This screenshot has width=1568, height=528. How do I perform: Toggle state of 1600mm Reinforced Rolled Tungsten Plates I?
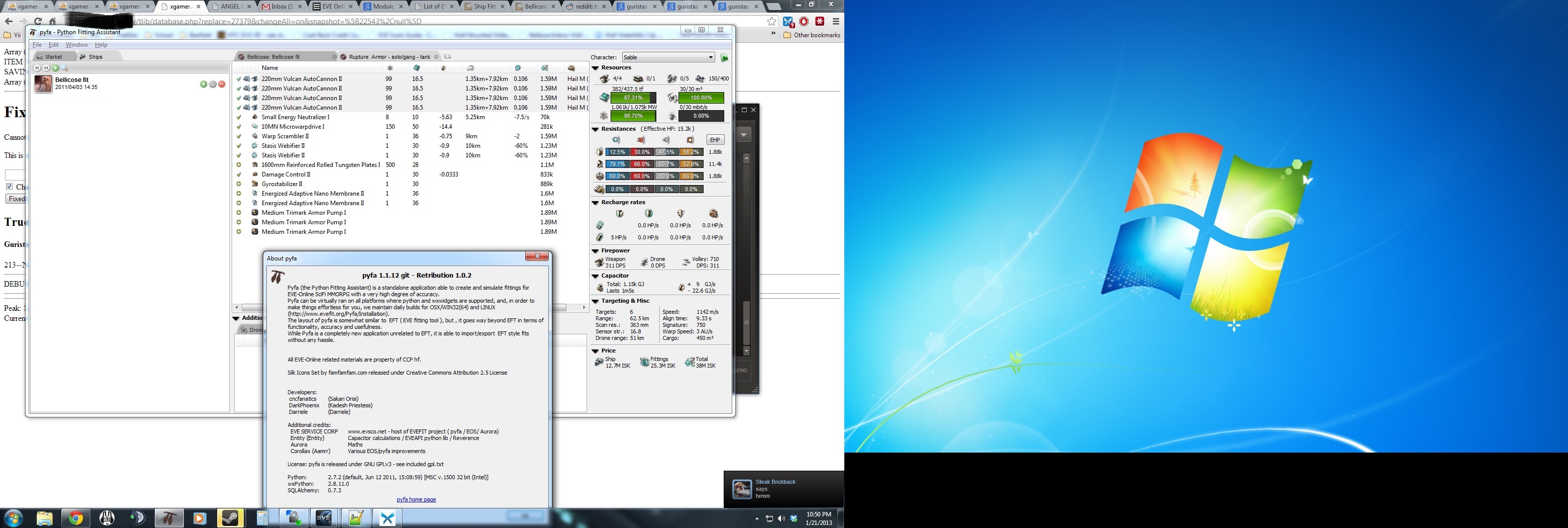pos(239,165)
